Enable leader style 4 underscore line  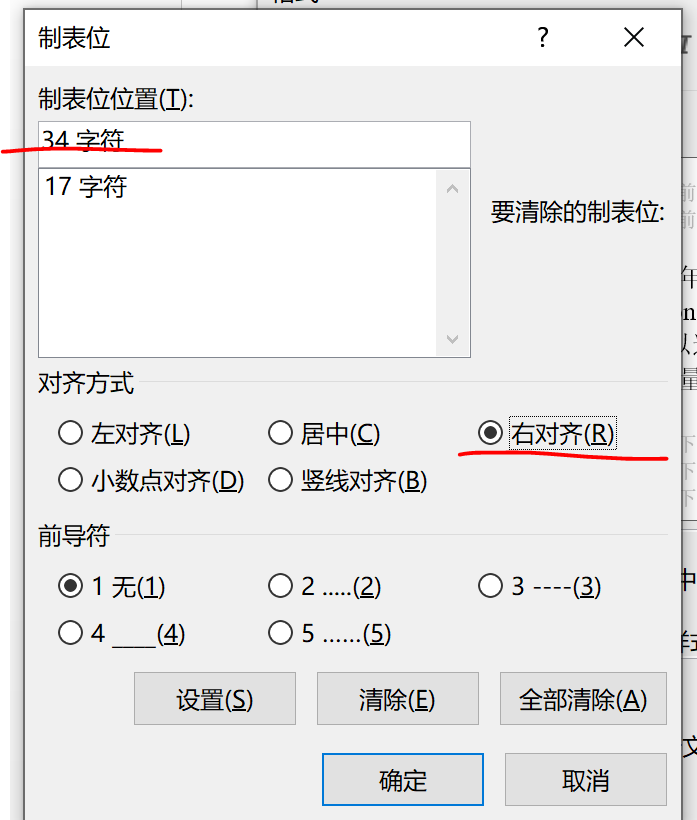[71, 633]
